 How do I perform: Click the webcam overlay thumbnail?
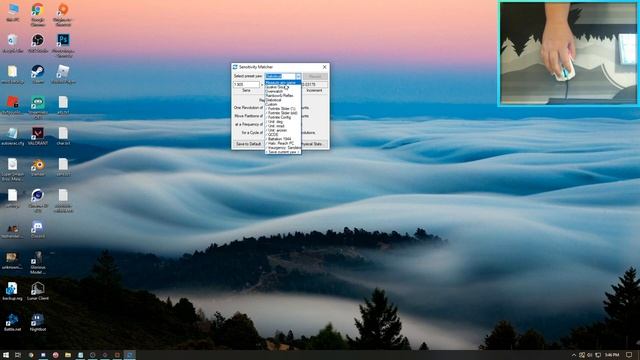click(569, 53)
